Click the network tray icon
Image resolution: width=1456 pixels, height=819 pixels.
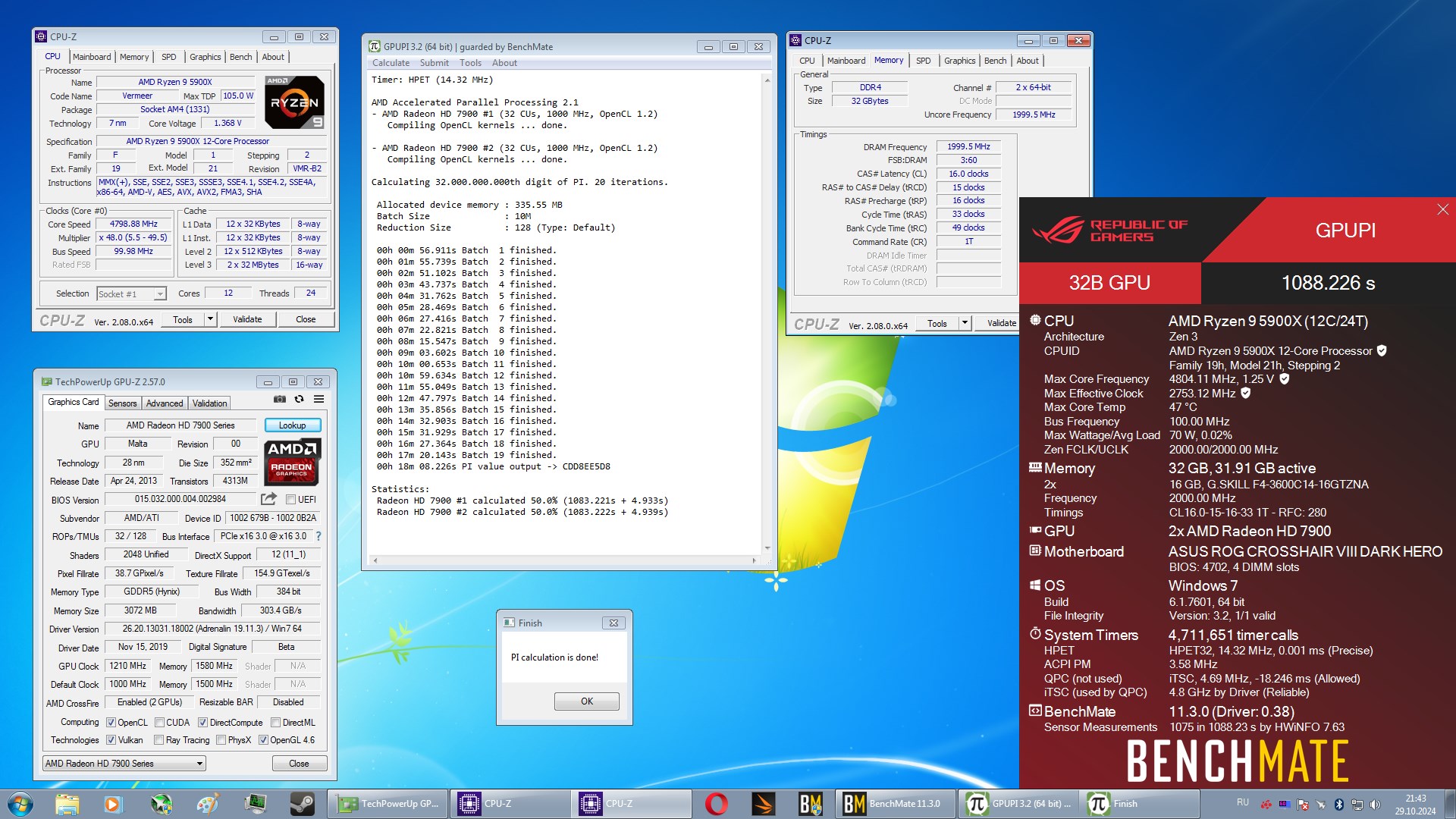[1357, 804]
